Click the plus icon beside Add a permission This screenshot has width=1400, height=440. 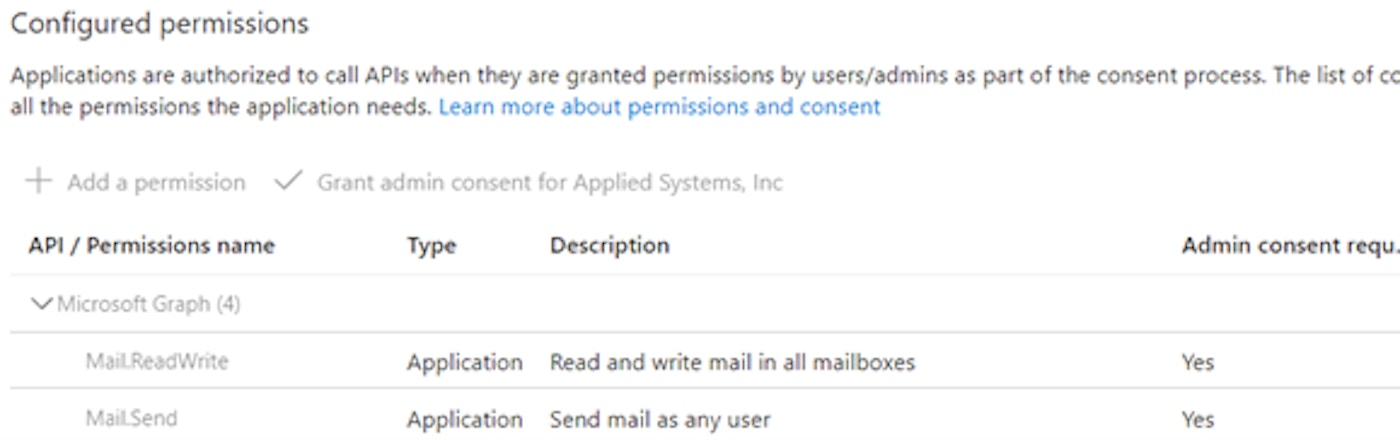point(39,181)
